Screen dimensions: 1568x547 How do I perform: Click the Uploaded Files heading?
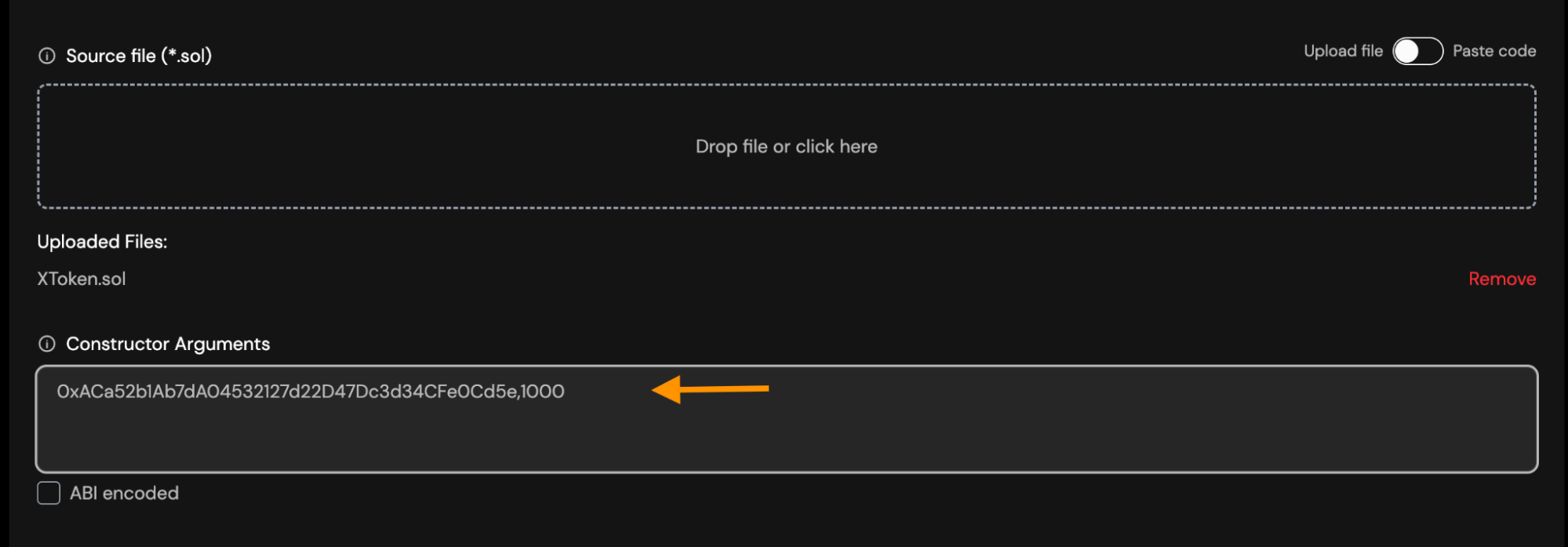pos(102,242)
